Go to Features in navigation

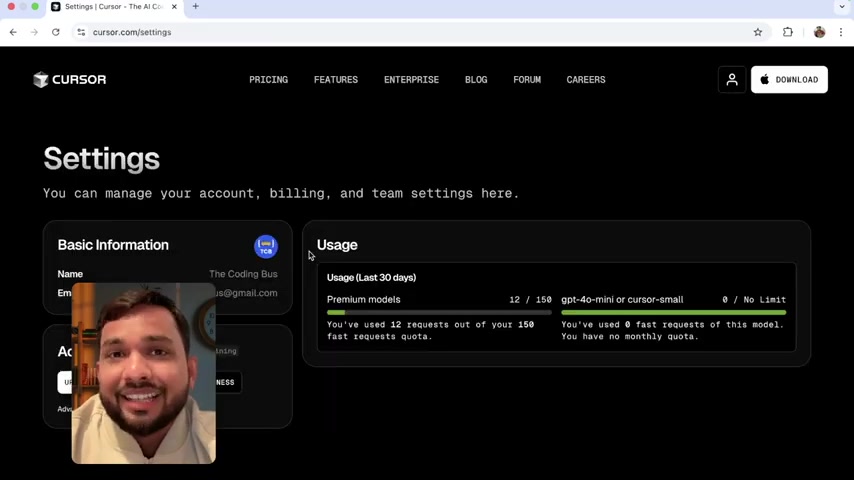pos(336,80)
